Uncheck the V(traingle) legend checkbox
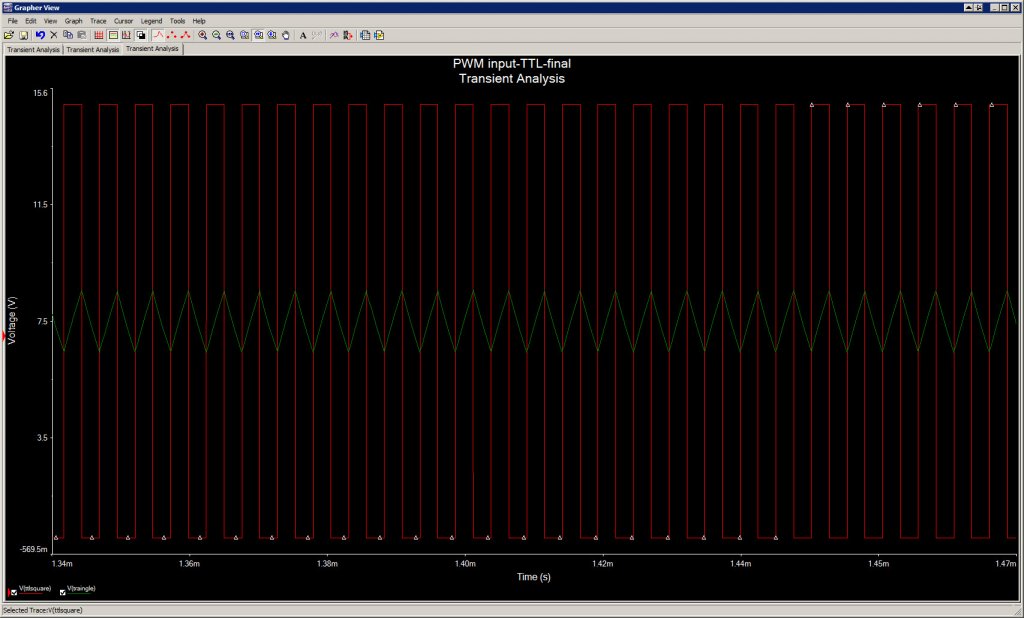The image size is (1024, 618). 63,593
